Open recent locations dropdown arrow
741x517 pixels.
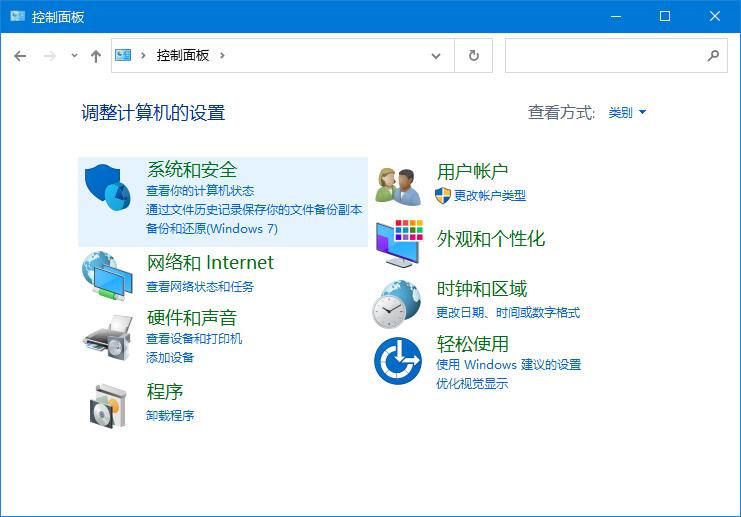pos(74,56)
